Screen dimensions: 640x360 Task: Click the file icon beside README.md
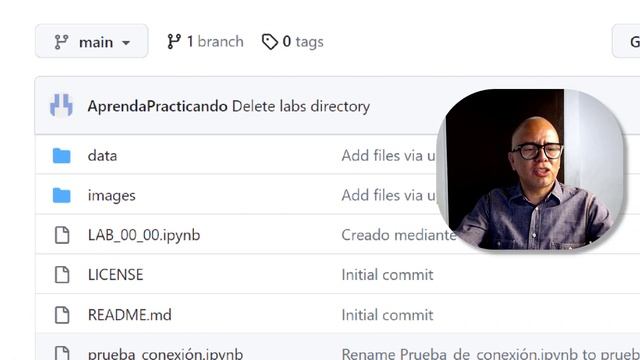point(62,315)
